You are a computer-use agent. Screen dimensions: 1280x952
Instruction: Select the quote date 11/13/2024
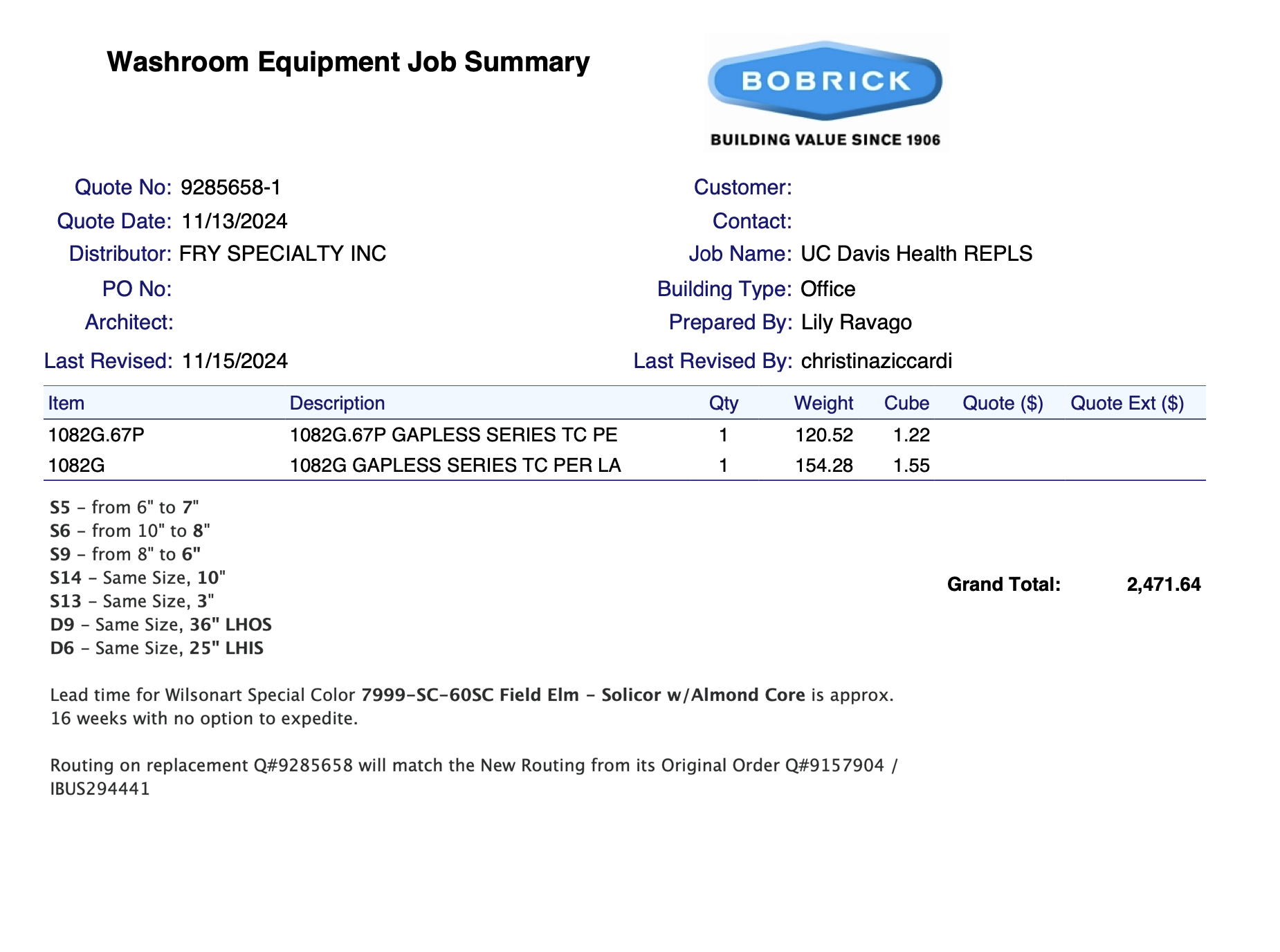(x=234, y=221)
